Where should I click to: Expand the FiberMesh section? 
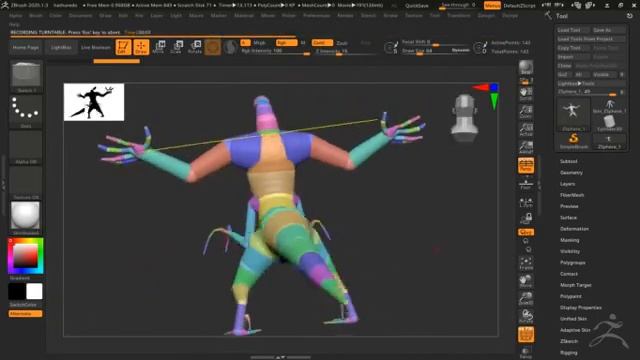coord(572,195)
